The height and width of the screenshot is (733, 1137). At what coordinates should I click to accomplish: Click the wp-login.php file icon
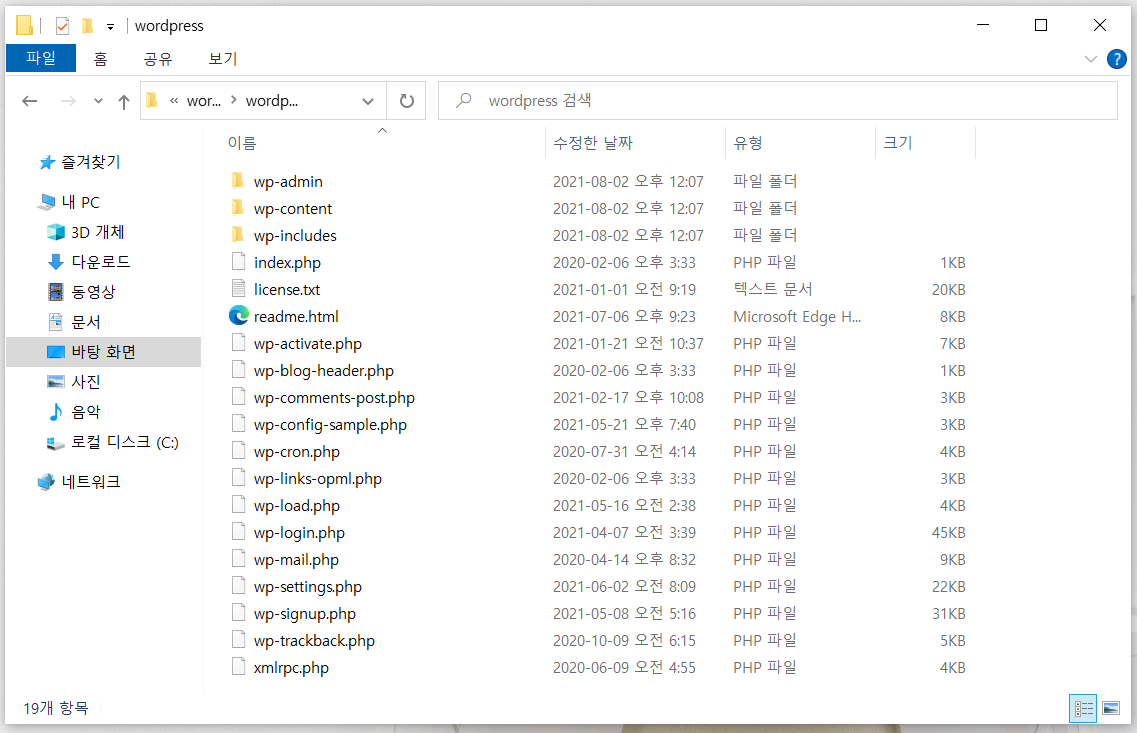point(239,532)
